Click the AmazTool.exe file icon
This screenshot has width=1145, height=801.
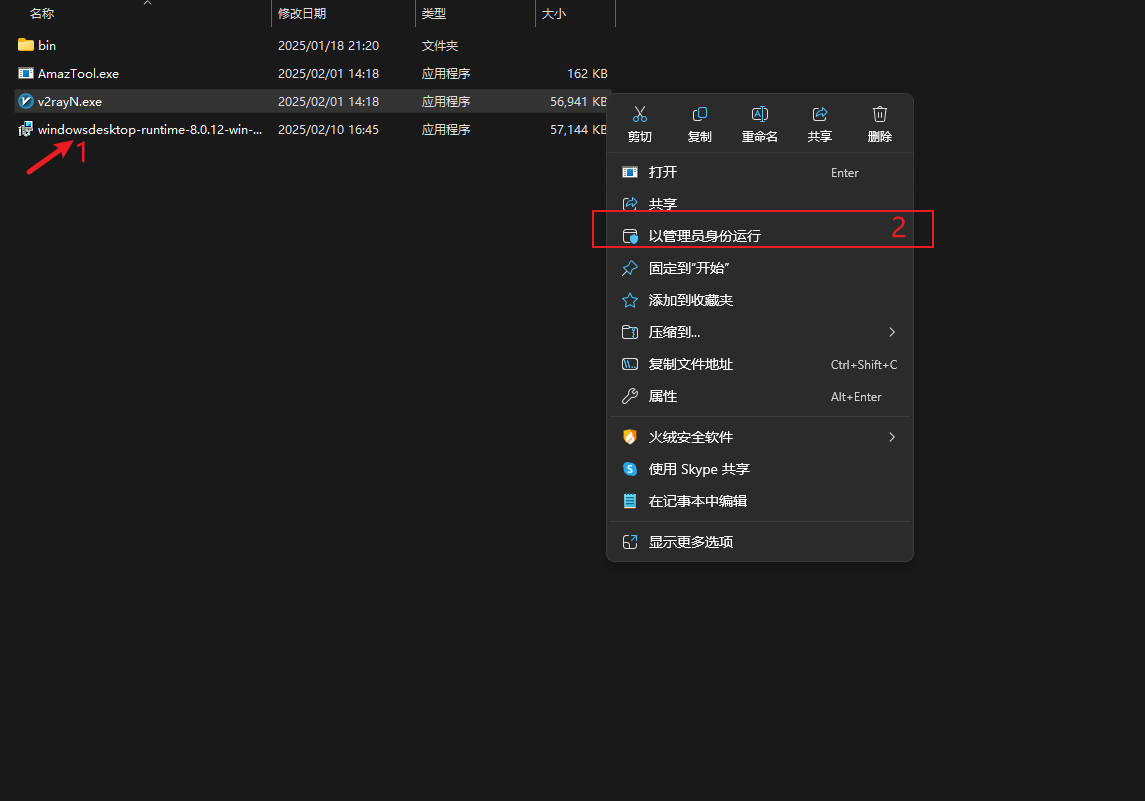pyautogui.click(x=26, y=73)
